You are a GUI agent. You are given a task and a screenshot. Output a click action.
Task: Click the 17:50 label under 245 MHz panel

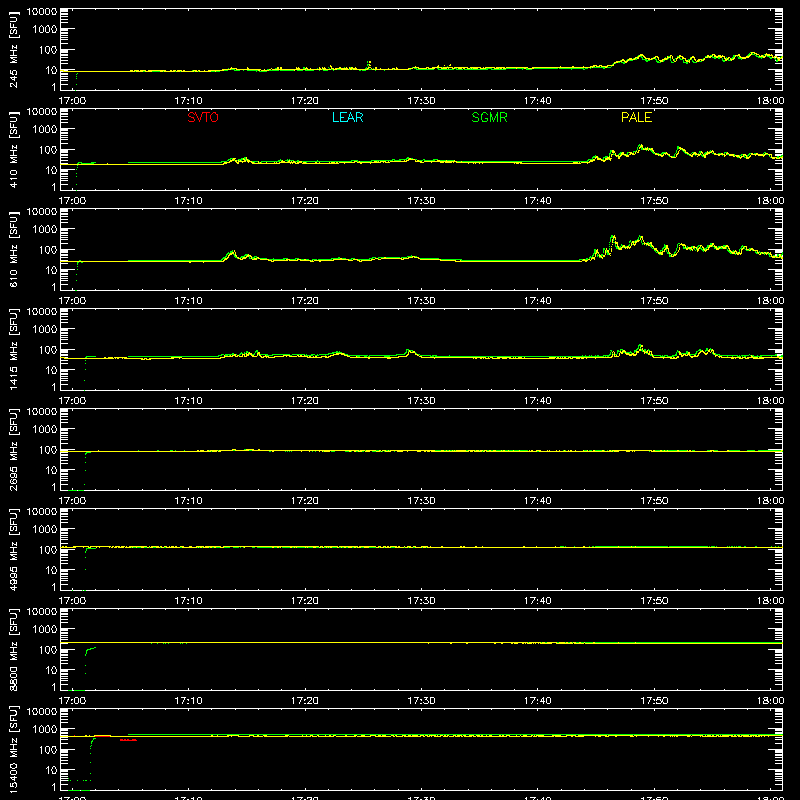(654, 101)
